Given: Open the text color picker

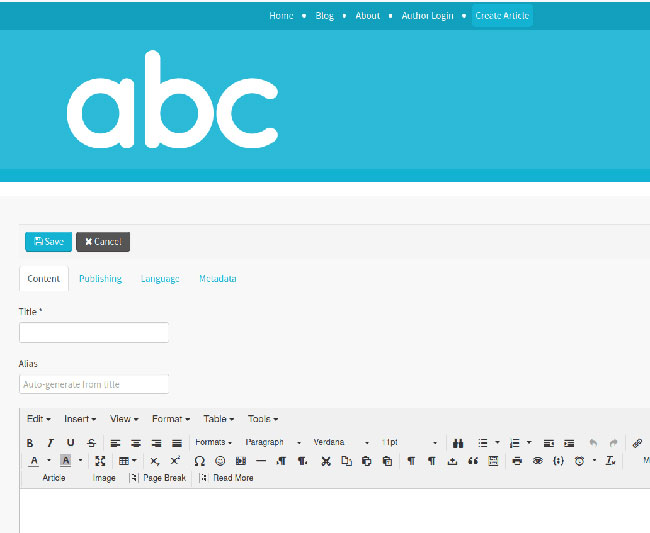Looking at the screenshot, I should click(34, 461).
